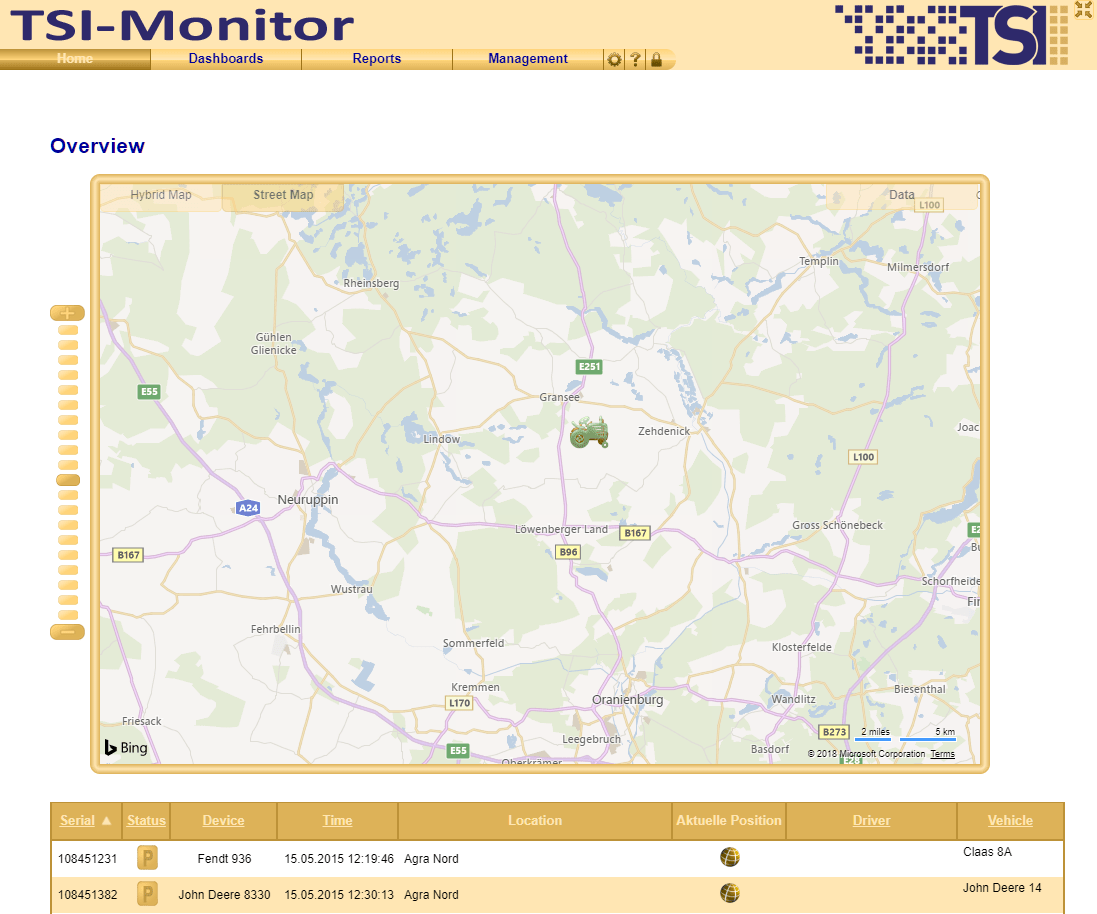The width and height of the screenshot is (1097, 914).
Task: Open the map Terms link
Action: [x=942, y=754]
